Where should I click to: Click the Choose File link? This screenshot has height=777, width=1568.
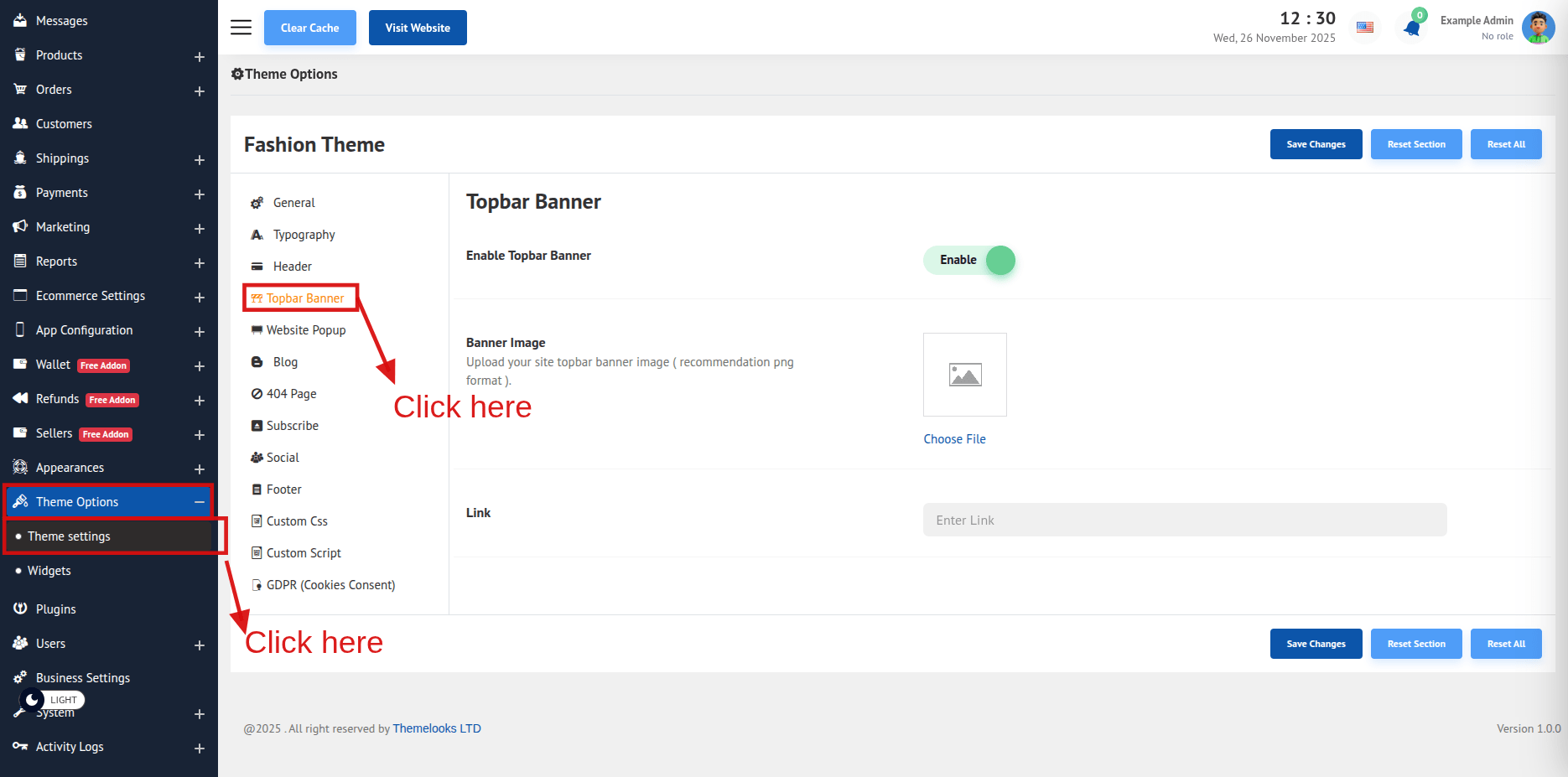click(x=954, y=439)
